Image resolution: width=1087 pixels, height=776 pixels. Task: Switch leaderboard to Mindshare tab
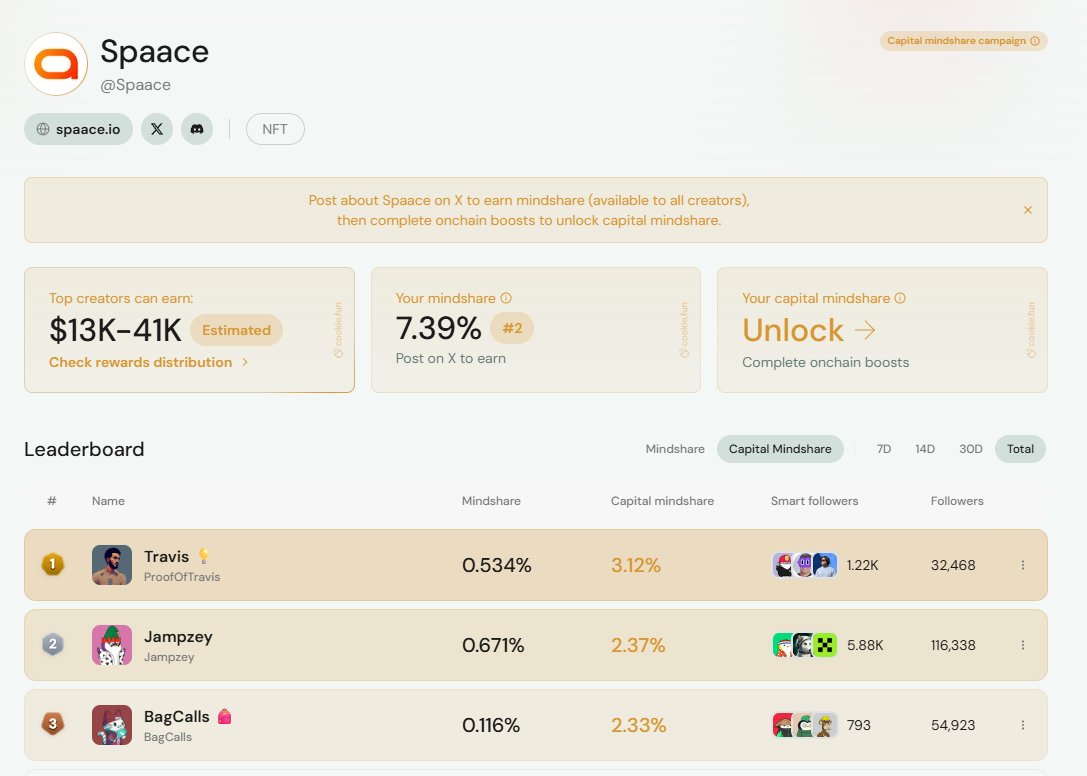[675, 449]
